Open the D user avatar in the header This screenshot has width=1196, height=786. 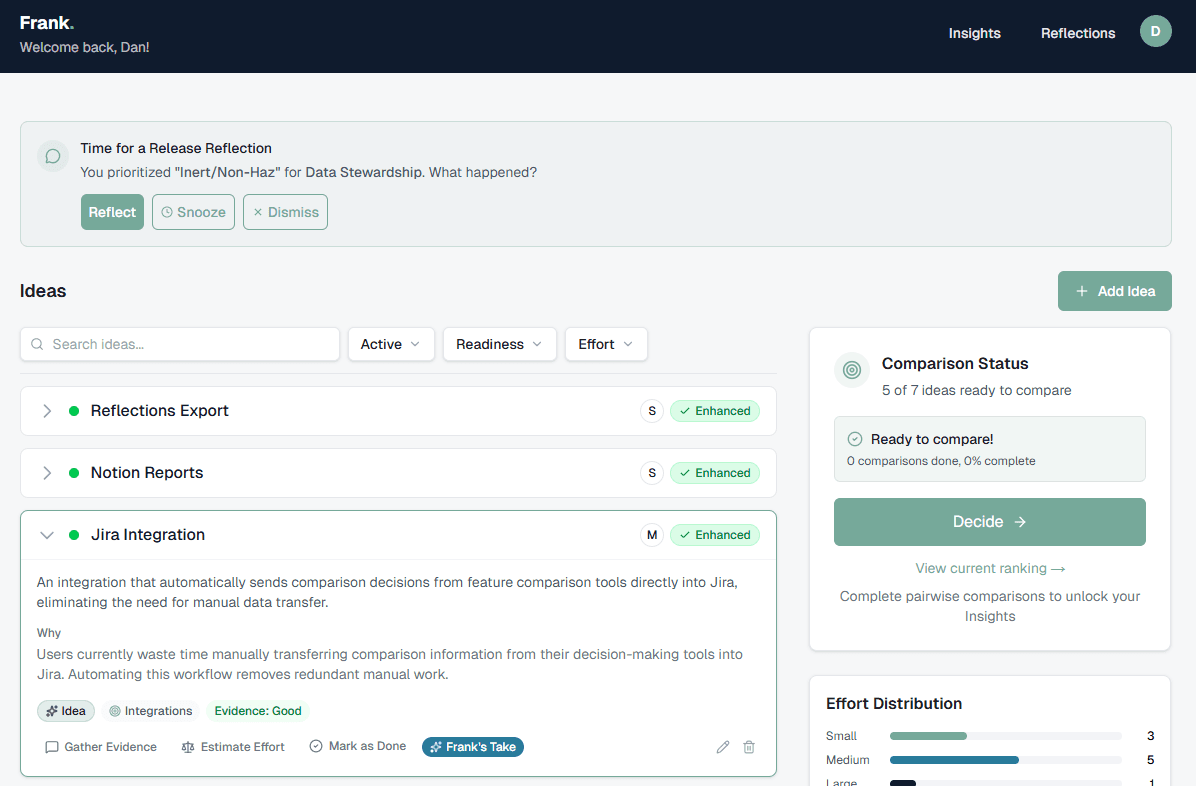click(x=1155, y=31)
